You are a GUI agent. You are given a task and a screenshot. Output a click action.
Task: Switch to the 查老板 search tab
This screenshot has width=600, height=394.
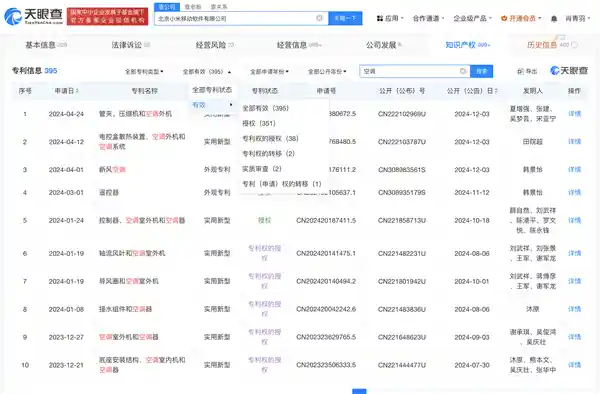(192, 7)
